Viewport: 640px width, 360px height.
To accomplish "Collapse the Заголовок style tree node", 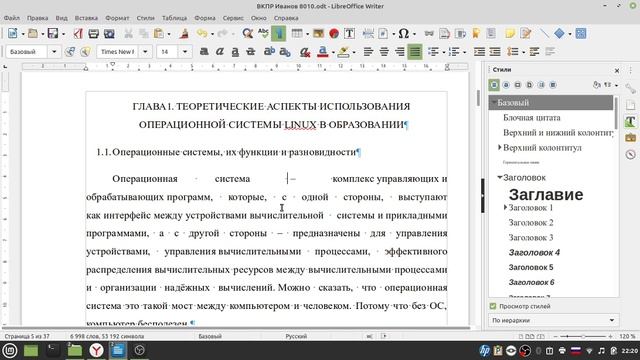I will (x=500, y=177).
